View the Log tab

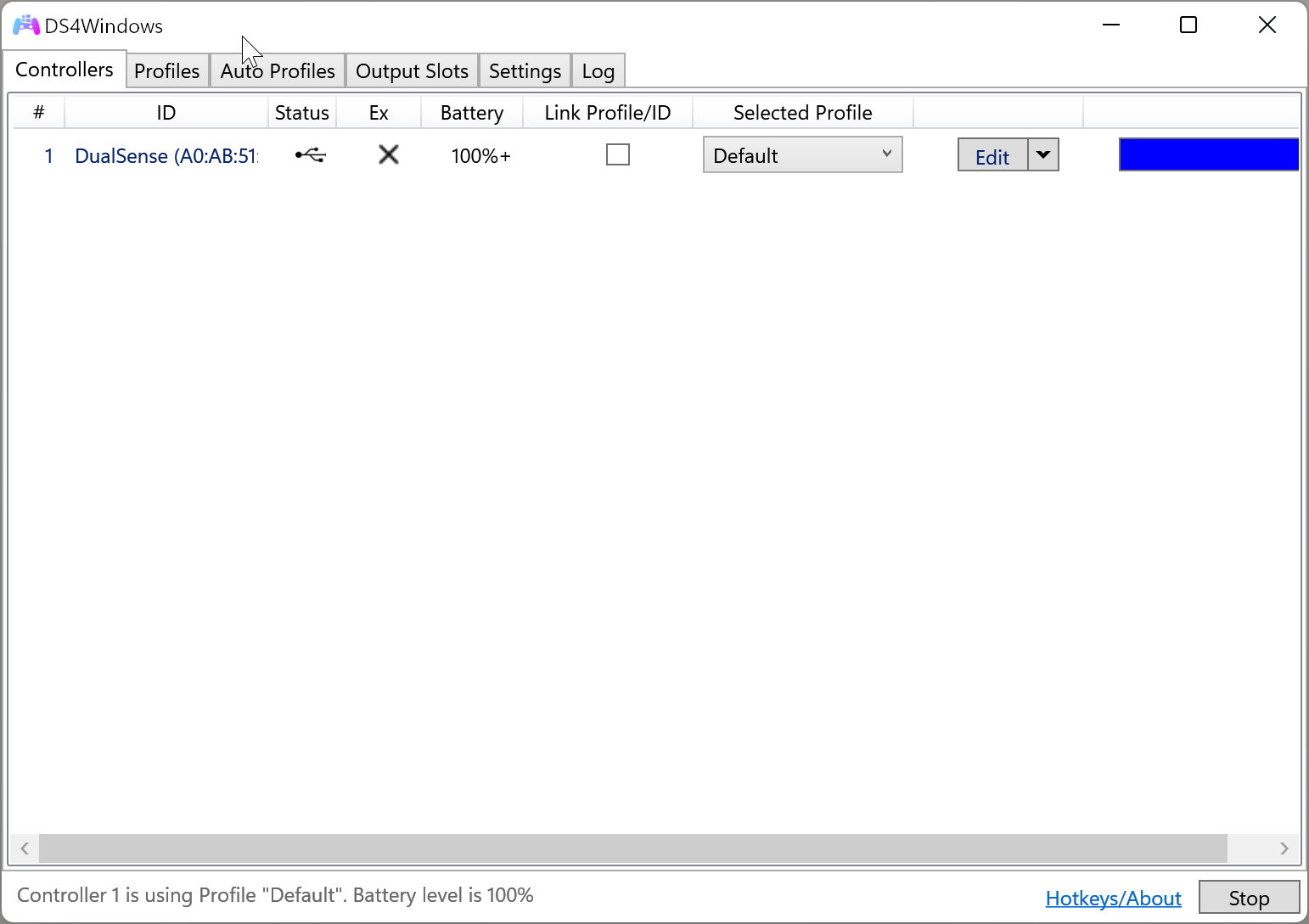pos(598,71)
